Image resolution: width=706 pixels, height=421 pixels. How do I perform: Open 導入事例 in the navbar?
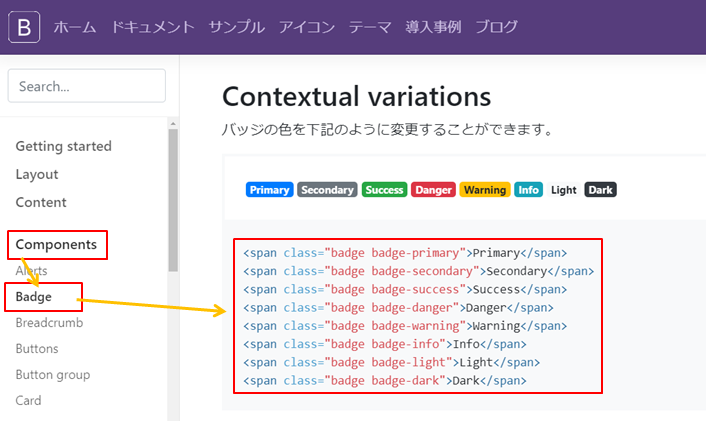click(434, 27)
